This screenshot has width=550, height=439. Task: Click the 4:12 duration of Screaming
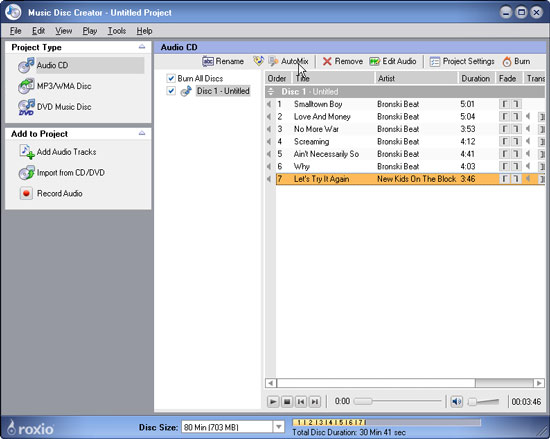(x=468, y=142)
